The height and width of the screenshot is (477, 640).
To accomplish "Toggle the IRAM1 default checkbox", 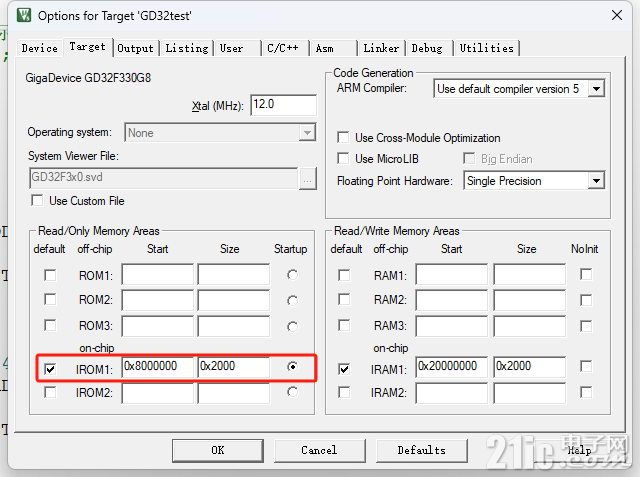I will (x=344, y=369).
